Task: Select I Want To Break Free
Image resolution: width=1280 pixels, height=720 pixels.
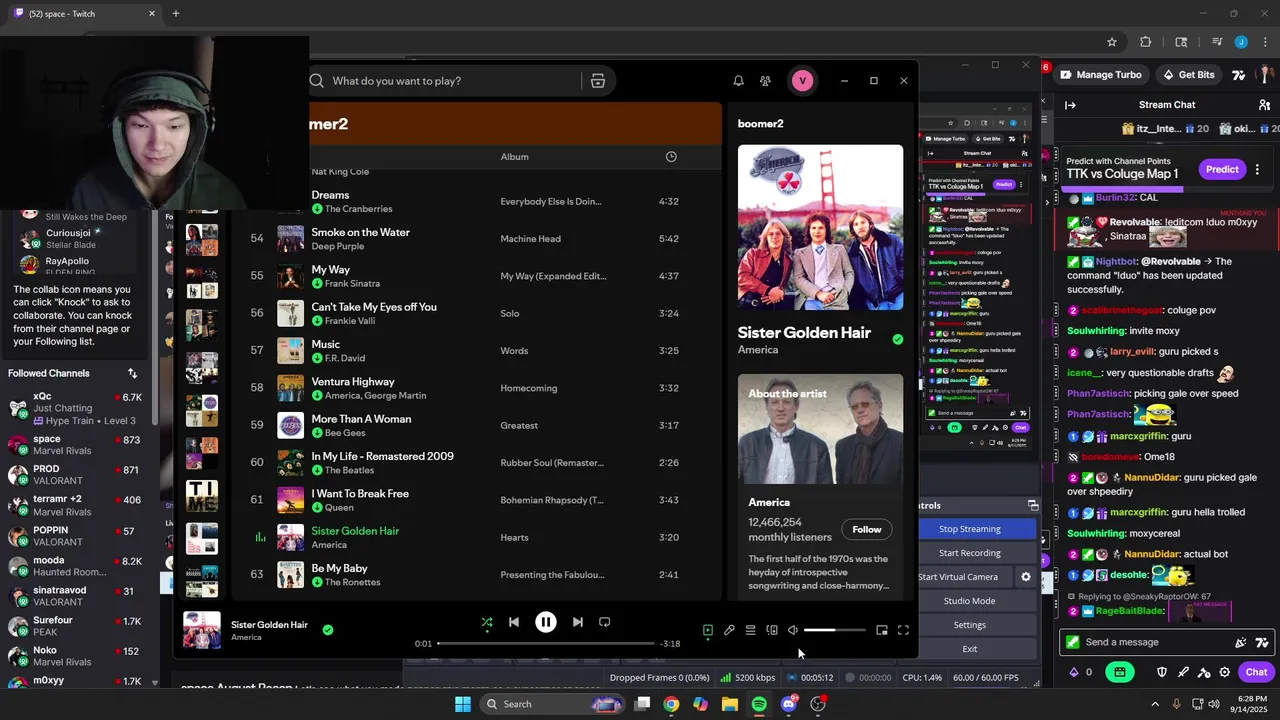Action: [x=360, y=494]
